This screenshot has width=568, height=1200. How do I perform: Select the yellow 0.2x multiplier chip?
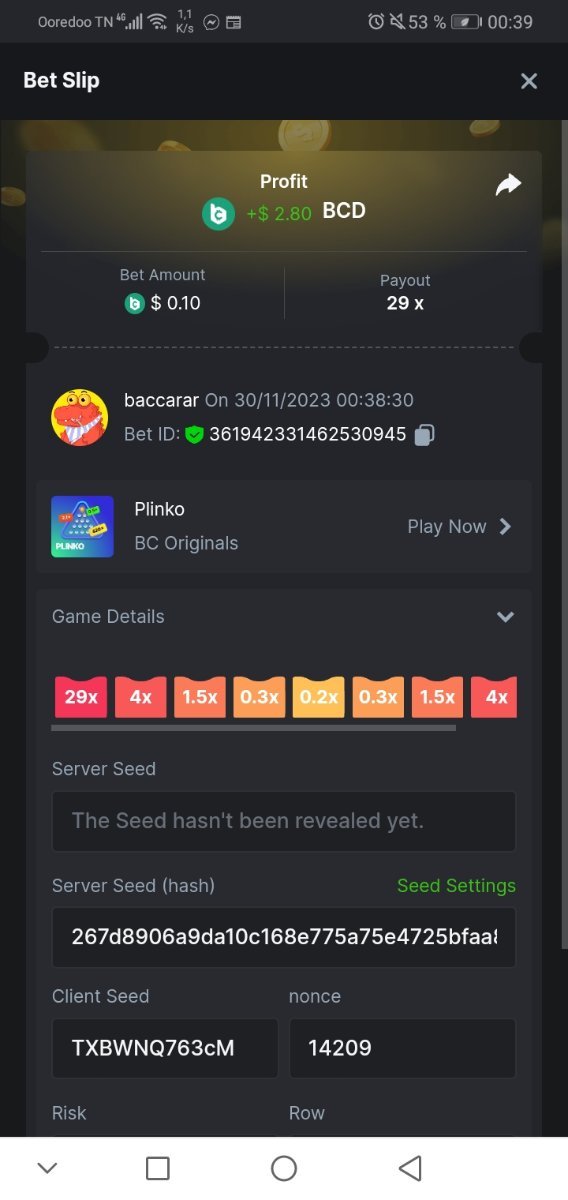(319, 697)
